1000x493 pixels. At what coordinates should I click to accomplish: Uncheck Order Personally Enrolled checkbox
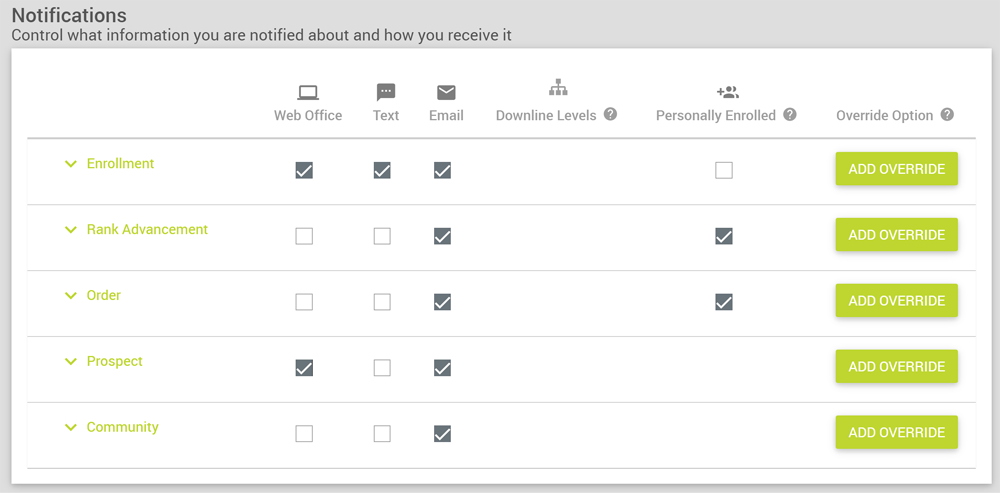(x=724, y=302)
